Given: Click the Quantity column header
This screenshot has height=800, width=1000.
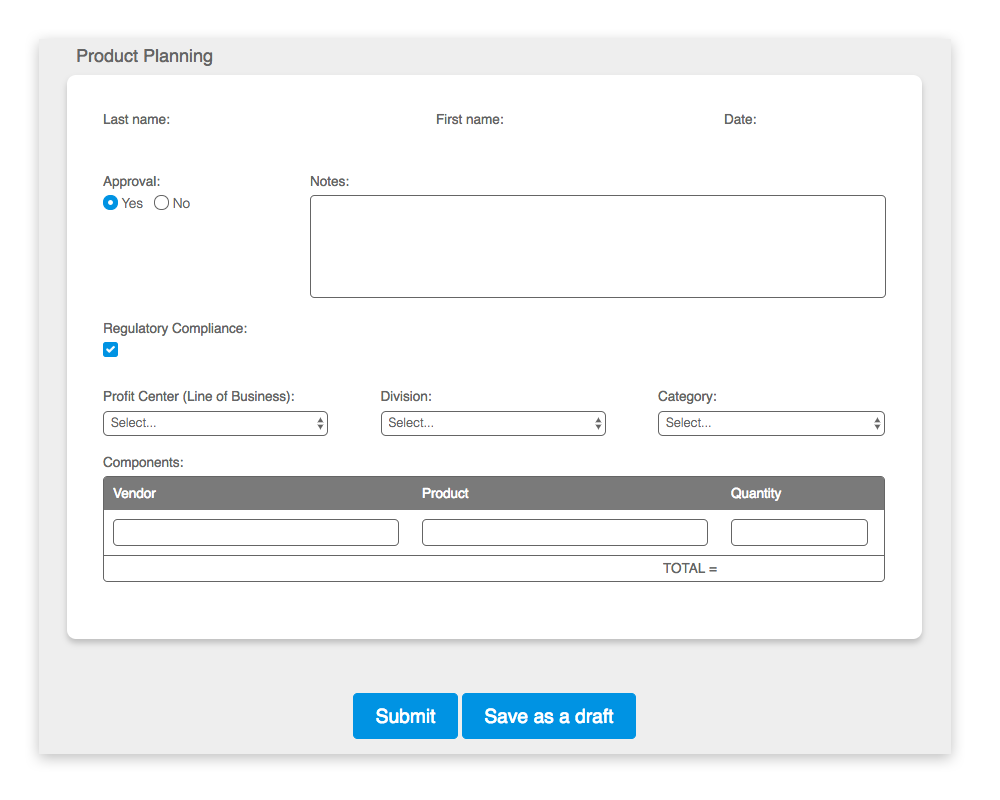Looking at the screenshot, I should coord(756,493).
